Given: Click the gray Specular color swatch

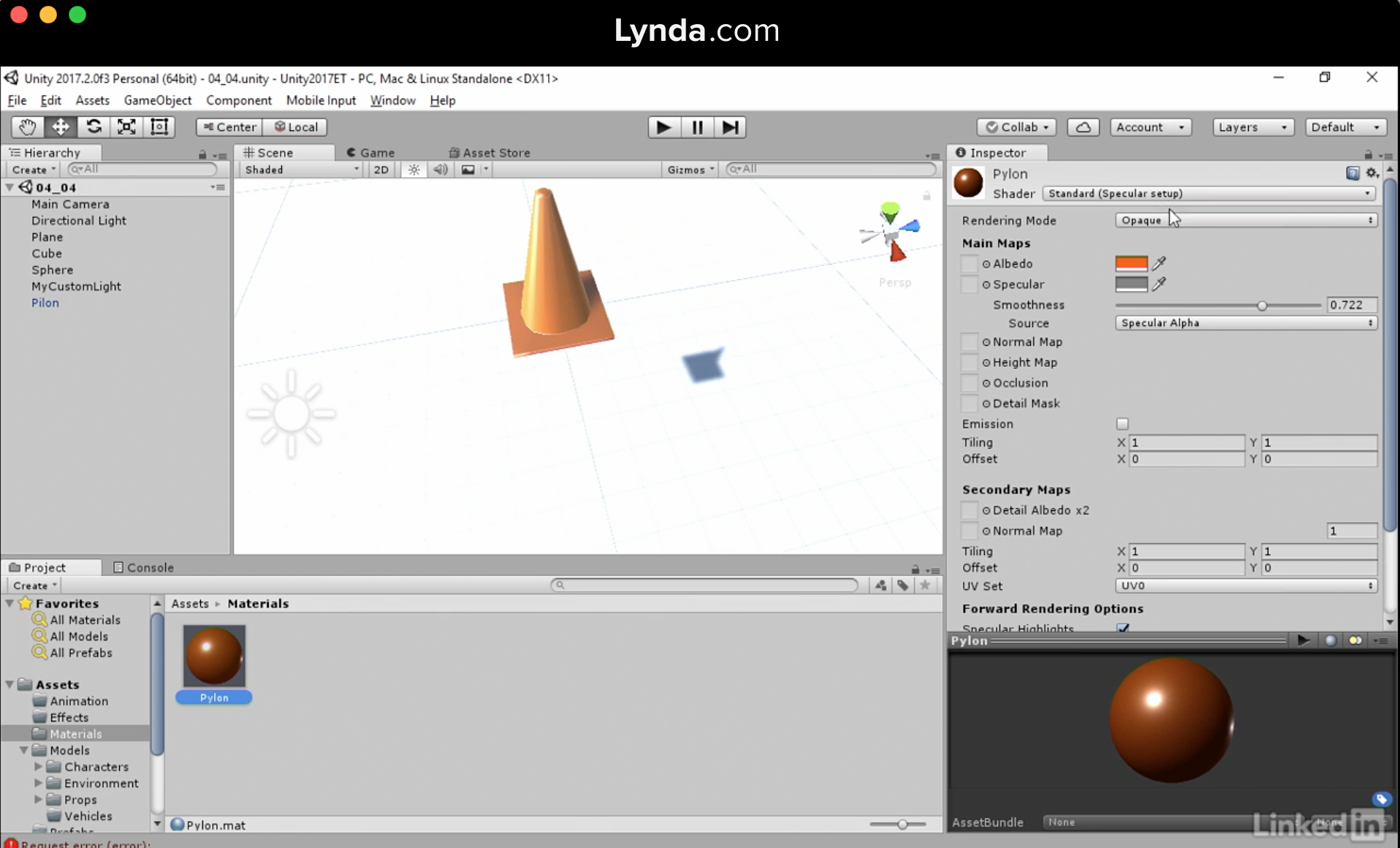Looking at the screenshot, I should [1131, 284].
